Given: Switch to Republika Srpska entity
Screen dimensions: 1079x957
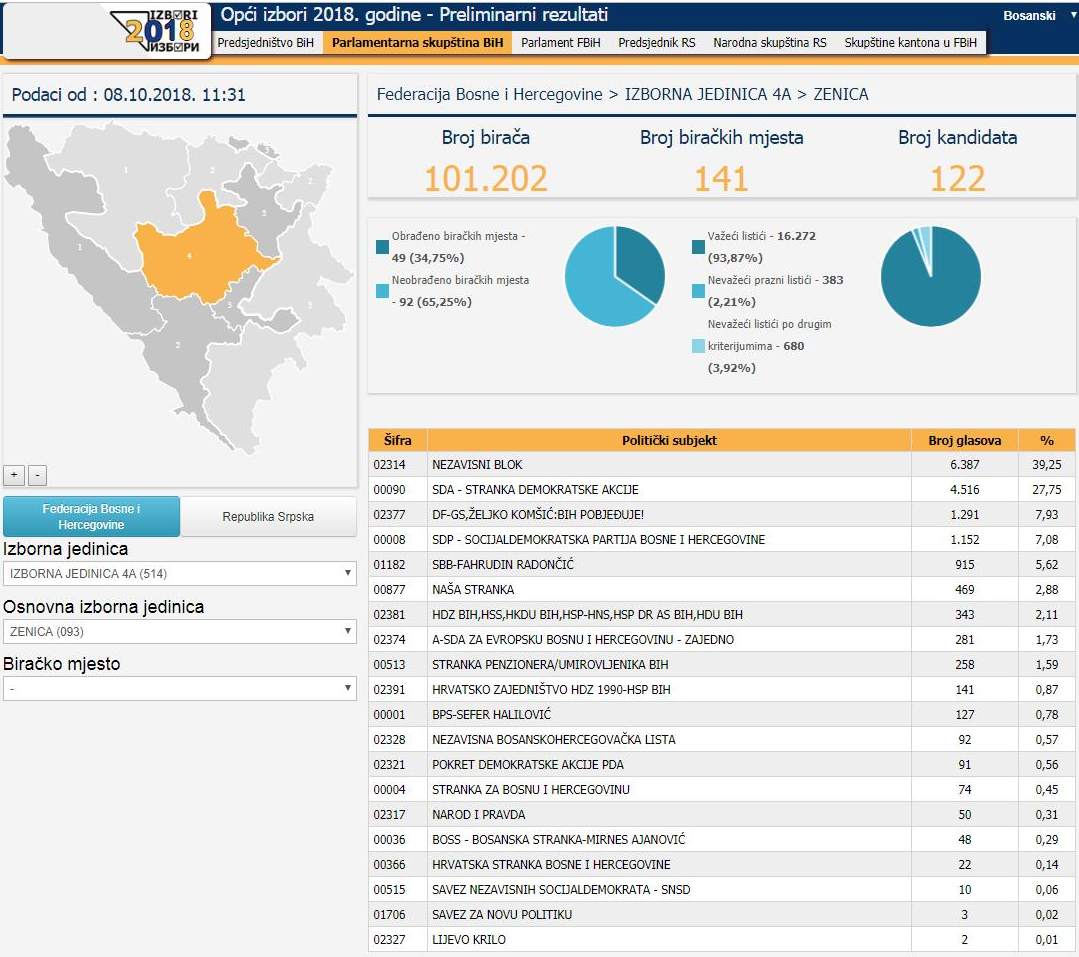Looking at the screenshot, I should tap(268, 517).
